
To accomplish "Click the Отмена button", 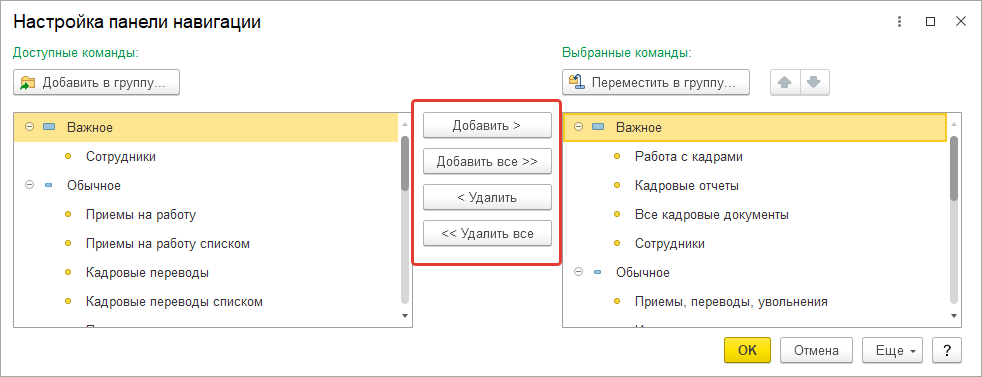I will (816, 350).
